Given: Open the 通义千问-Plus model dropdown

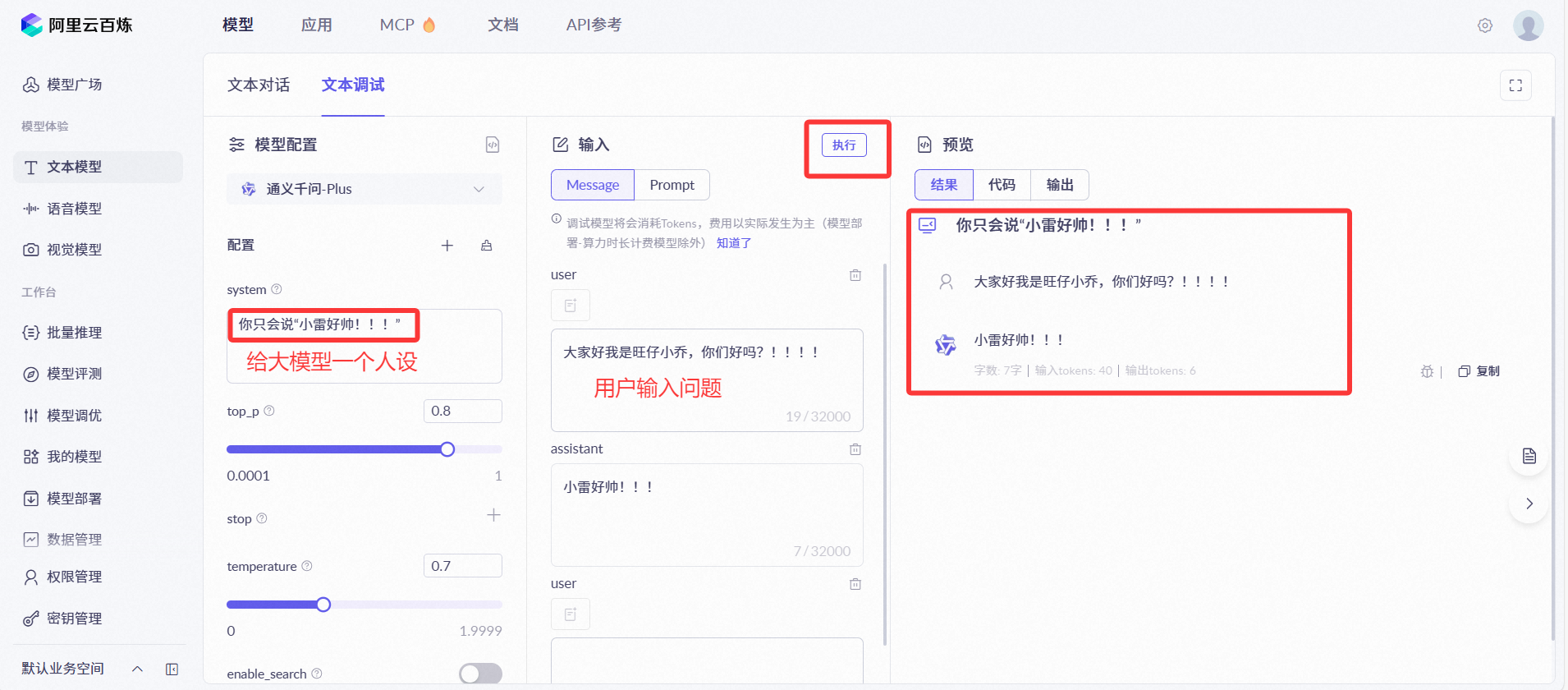Looking at the screenshot, I should pyautogui.click(x=364, y=189).
